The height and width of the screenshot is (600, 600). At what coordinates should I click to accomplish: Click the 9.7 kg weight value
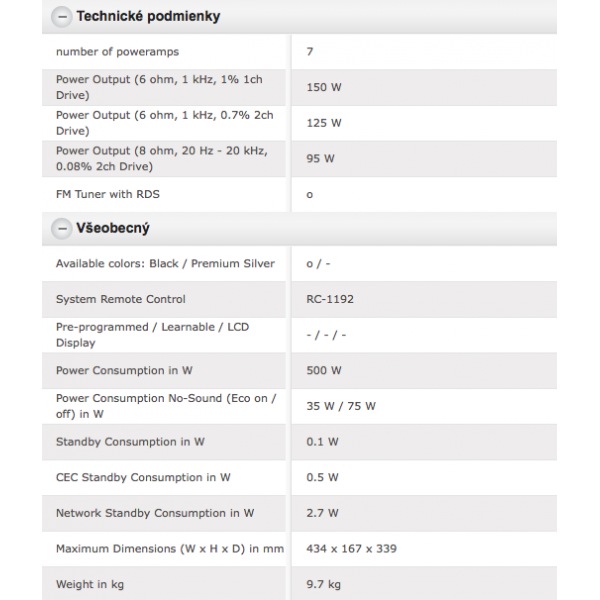point(325,584)
